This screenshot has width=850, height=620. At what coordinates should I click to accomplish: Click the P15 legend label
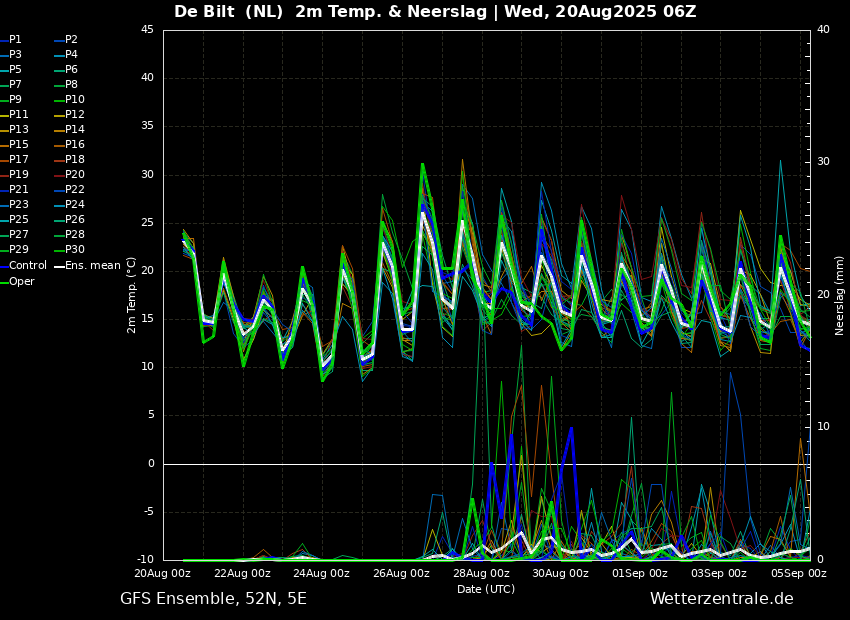[19, 145]
